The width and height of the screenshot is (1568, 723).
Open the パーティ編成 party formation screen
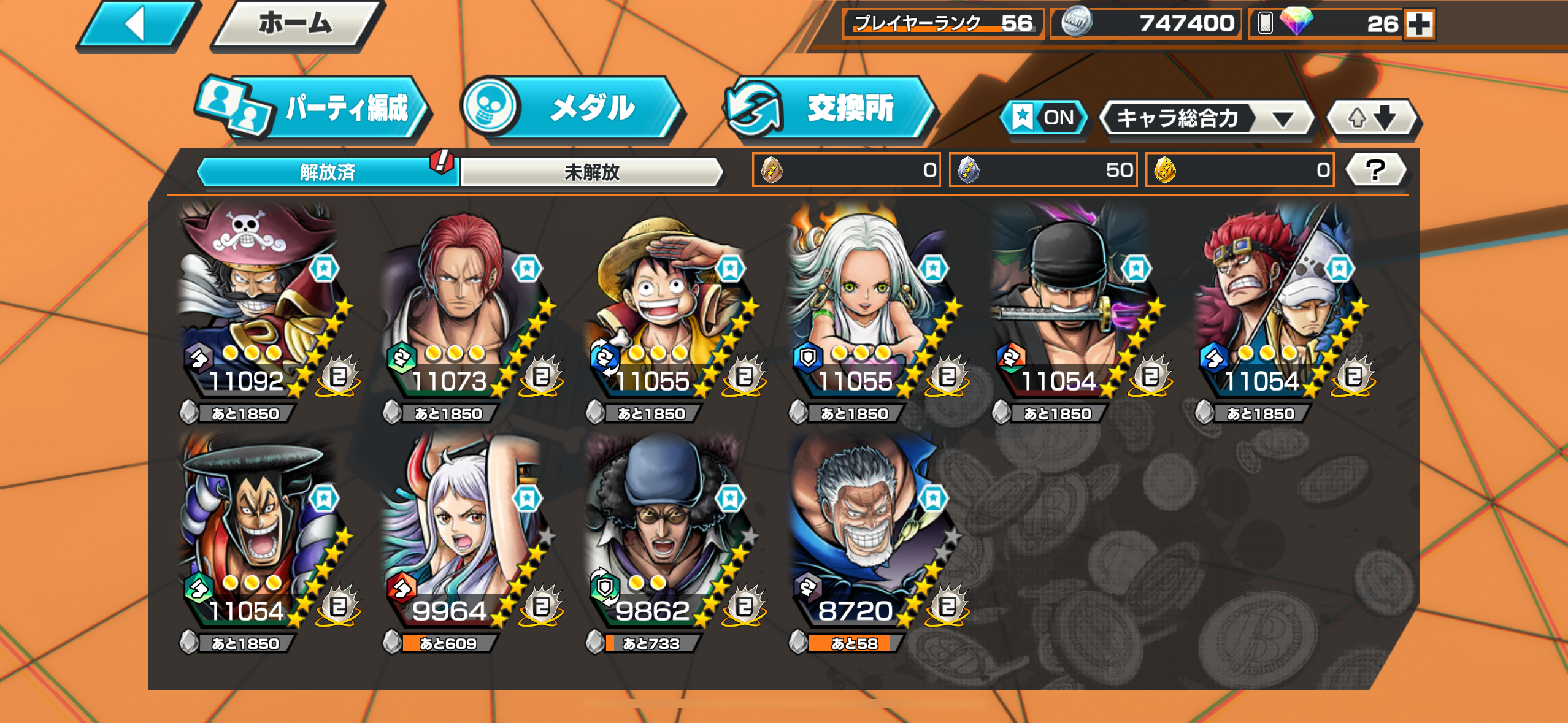[x=313, y=108]
